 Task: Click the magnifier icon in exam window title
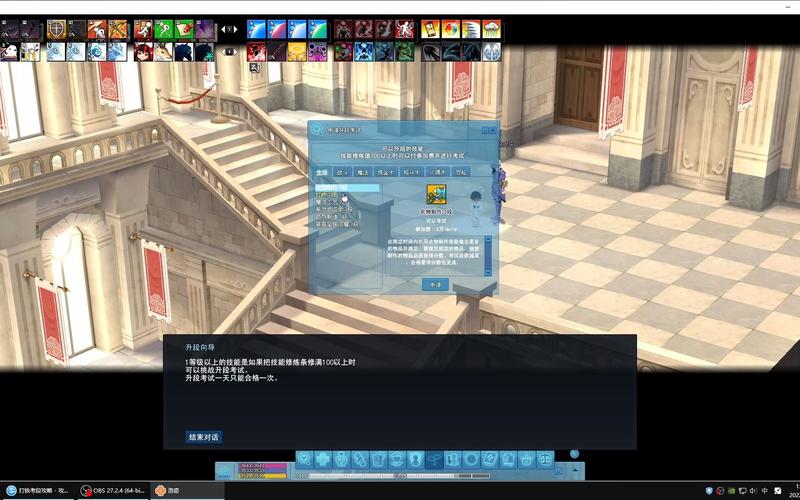[317, 130]
